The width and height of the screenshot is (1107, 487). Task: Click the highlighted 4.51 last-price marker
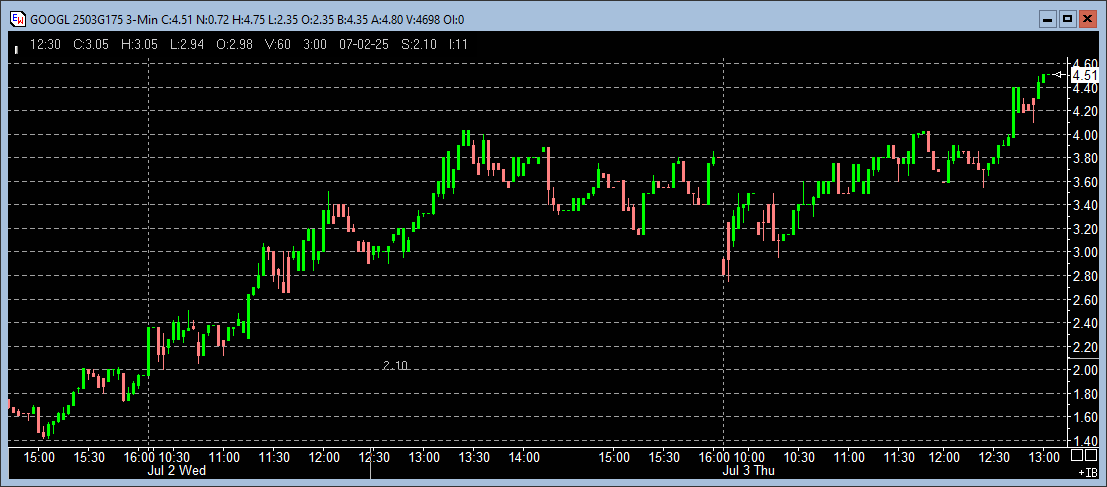pyautogui.click(x=1084, y=76)
